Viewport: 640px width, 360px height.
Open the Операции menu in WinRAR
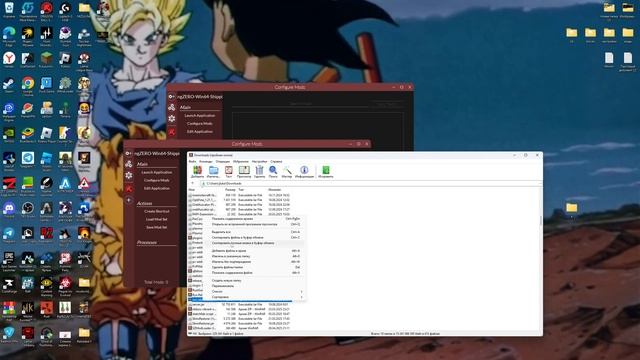coord(223,162)
